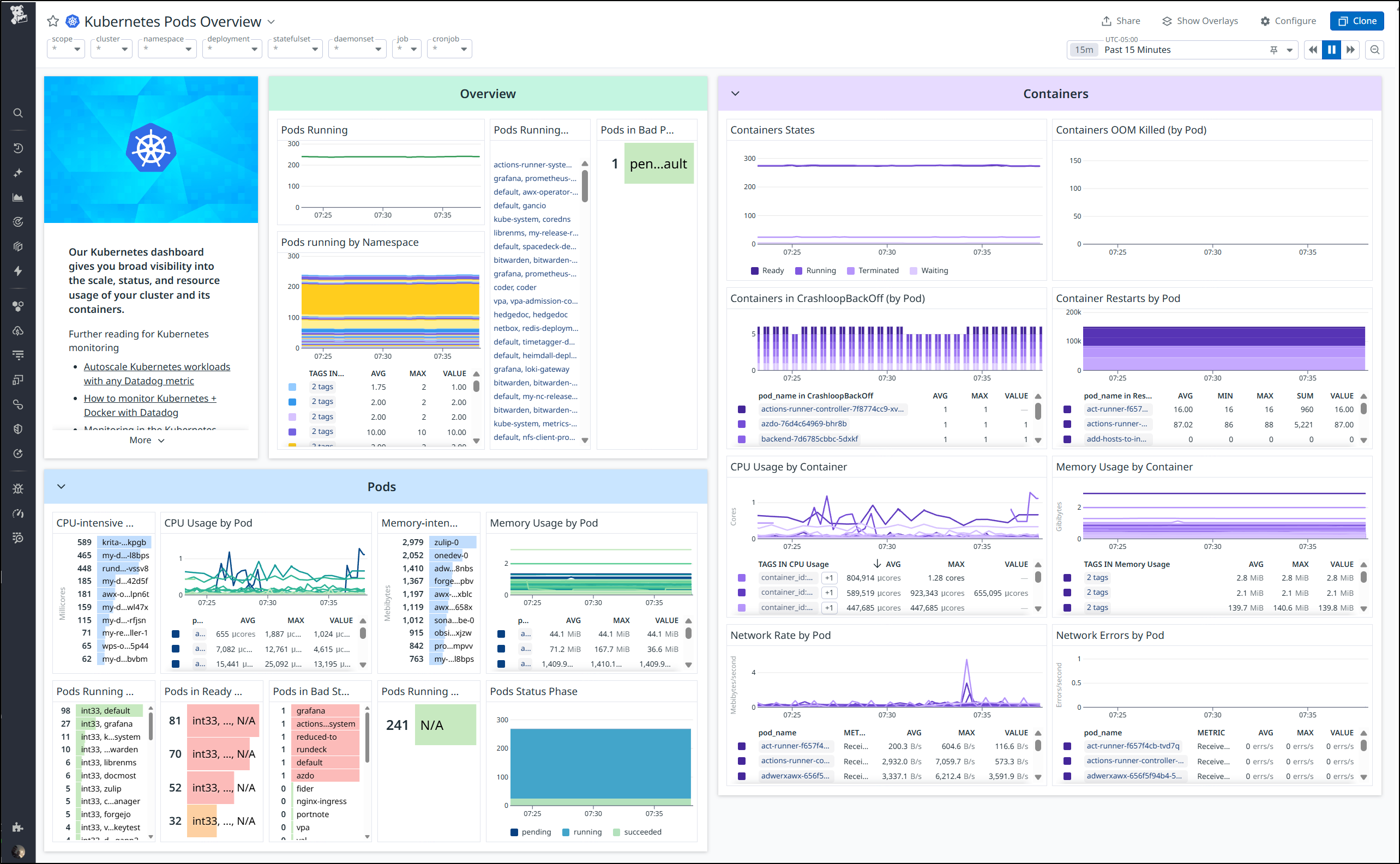Open Autoscale Kubernetes workloads link
This screenshot has height=864, width=1400.
pyautogui.click(x=157, y=374)
